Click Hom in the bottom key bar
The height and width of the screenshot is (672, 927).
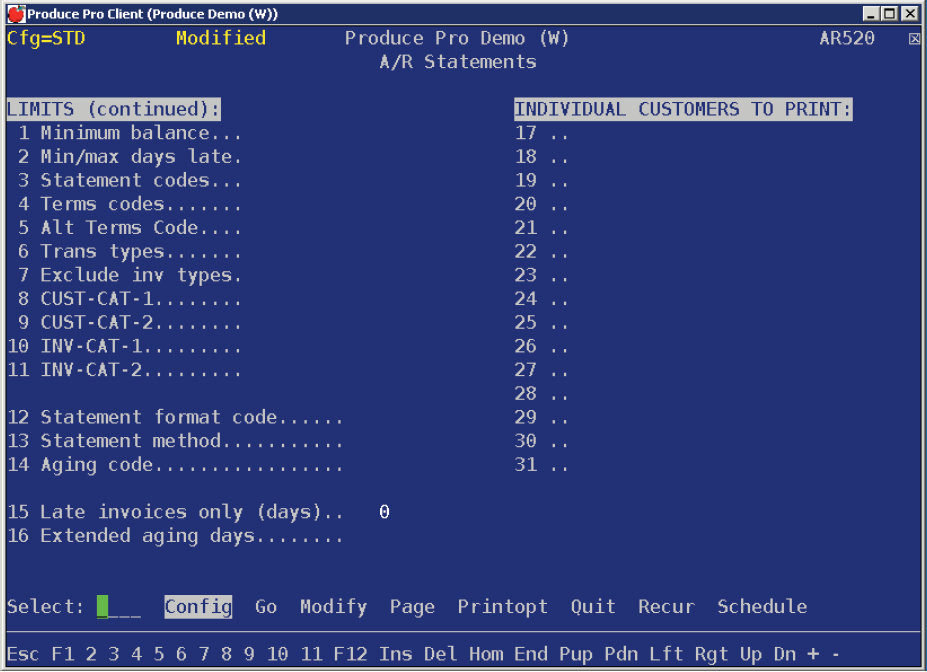(x=486, y=654)
